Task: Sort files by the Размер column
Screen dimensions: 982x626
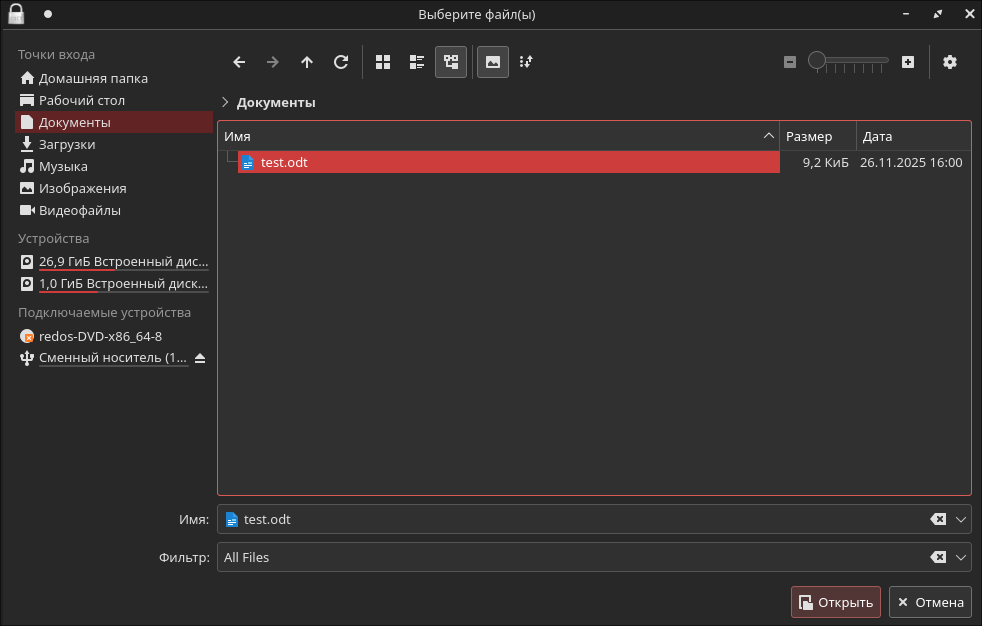Action: click(x=816, y=136)
